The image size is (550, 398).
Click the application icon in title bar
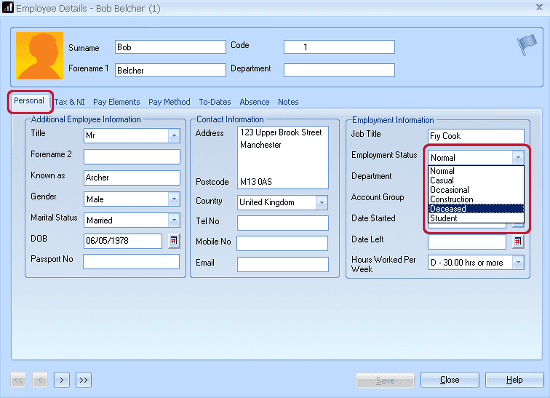coord(8,7)
